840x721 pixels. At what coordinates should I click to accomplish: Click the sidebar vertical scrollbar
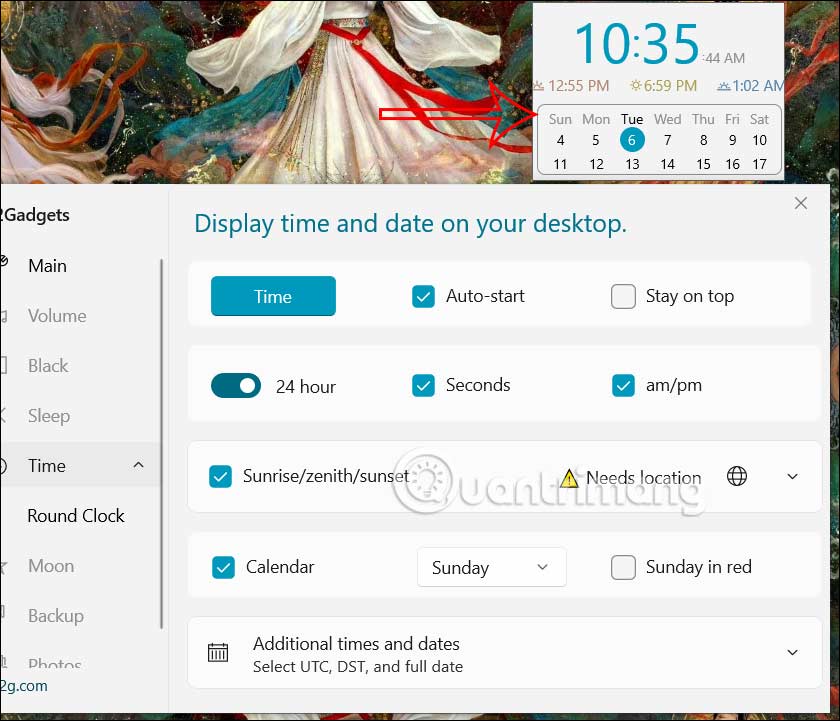pos(161,444)
